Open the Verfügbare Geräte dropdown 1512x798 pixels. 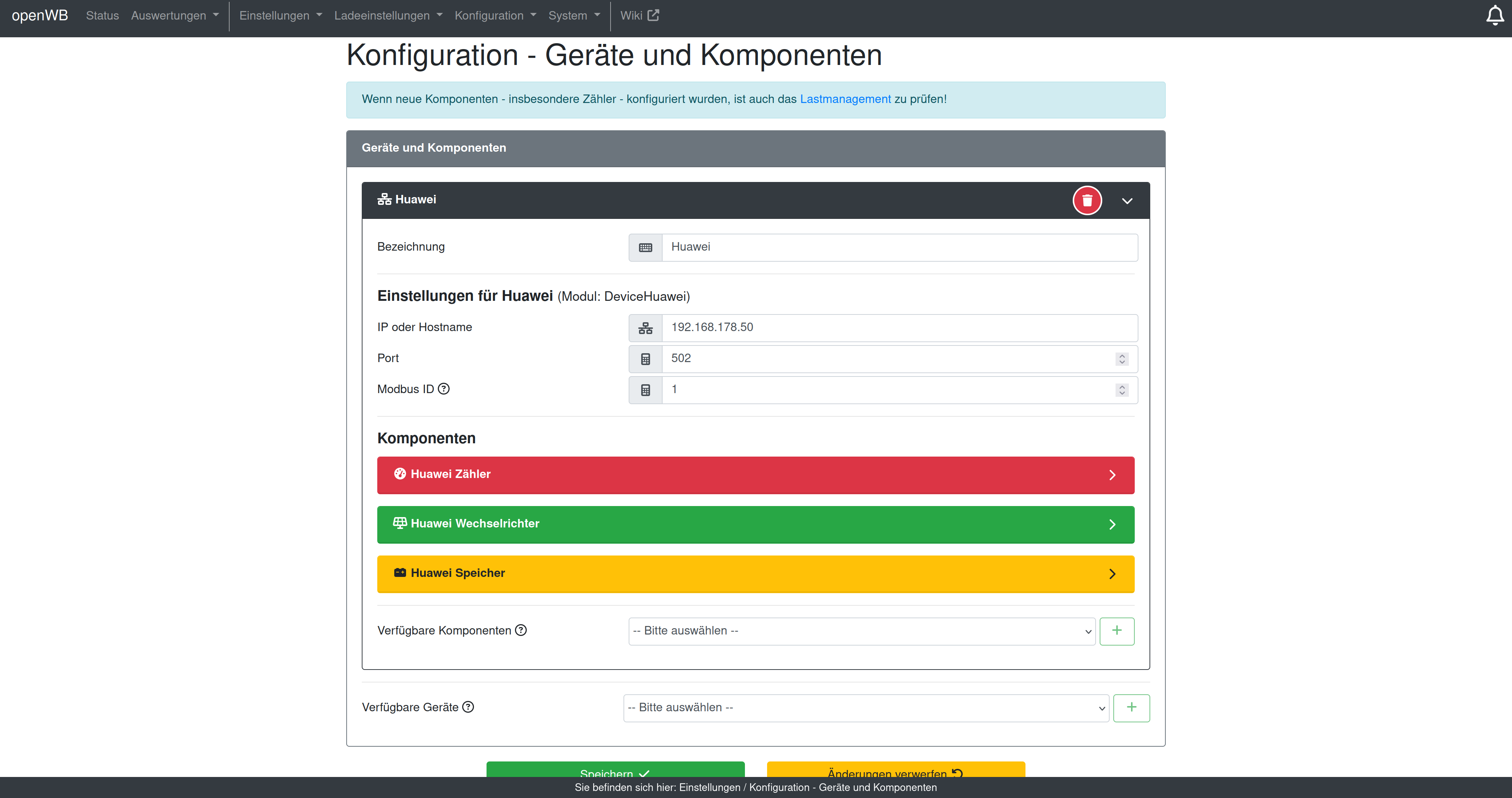pyautogui.click(x=865, y=708)
